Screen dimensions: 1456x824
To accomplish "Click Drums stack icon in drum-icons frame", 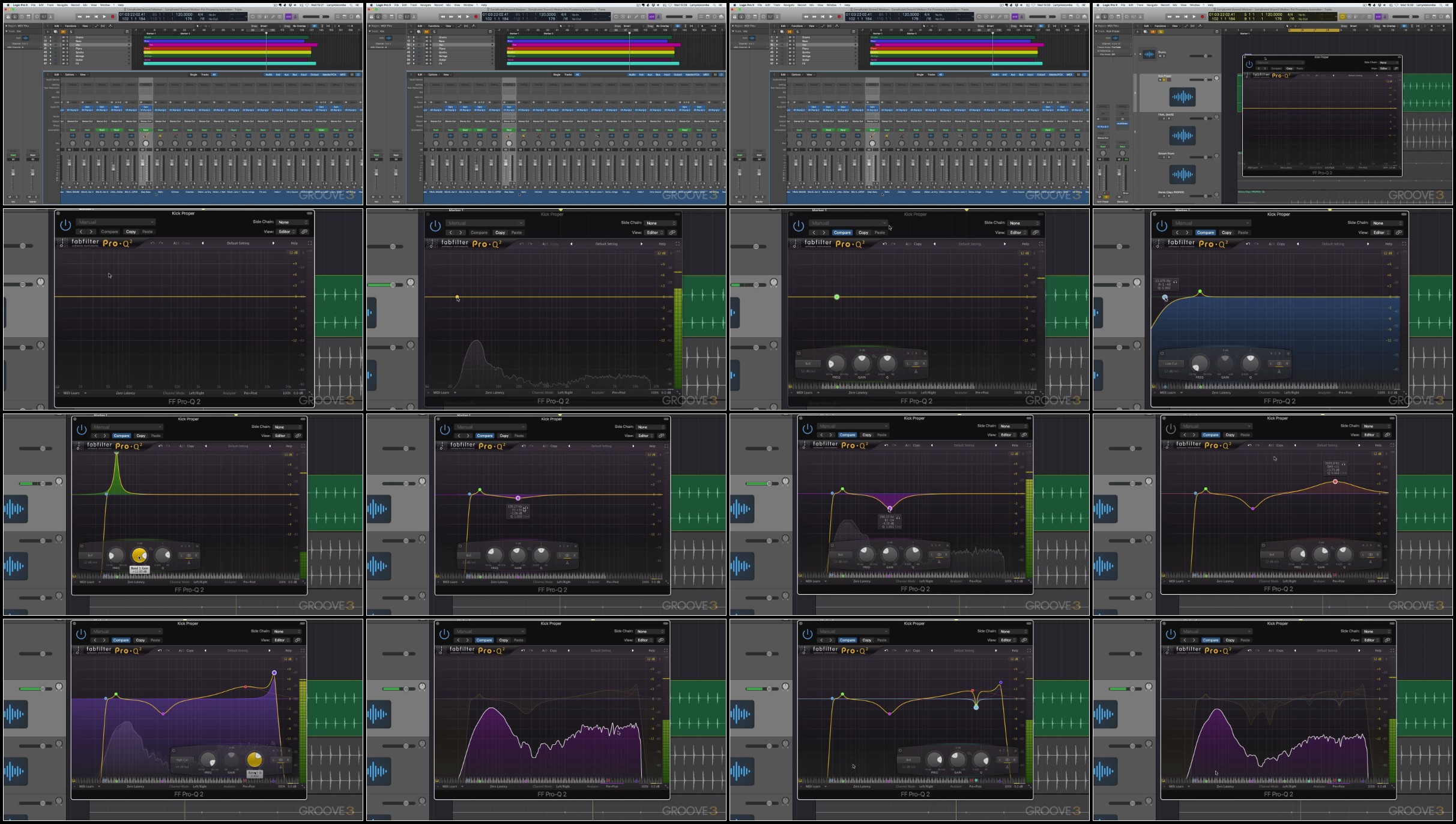I will tap(1149, 54).
